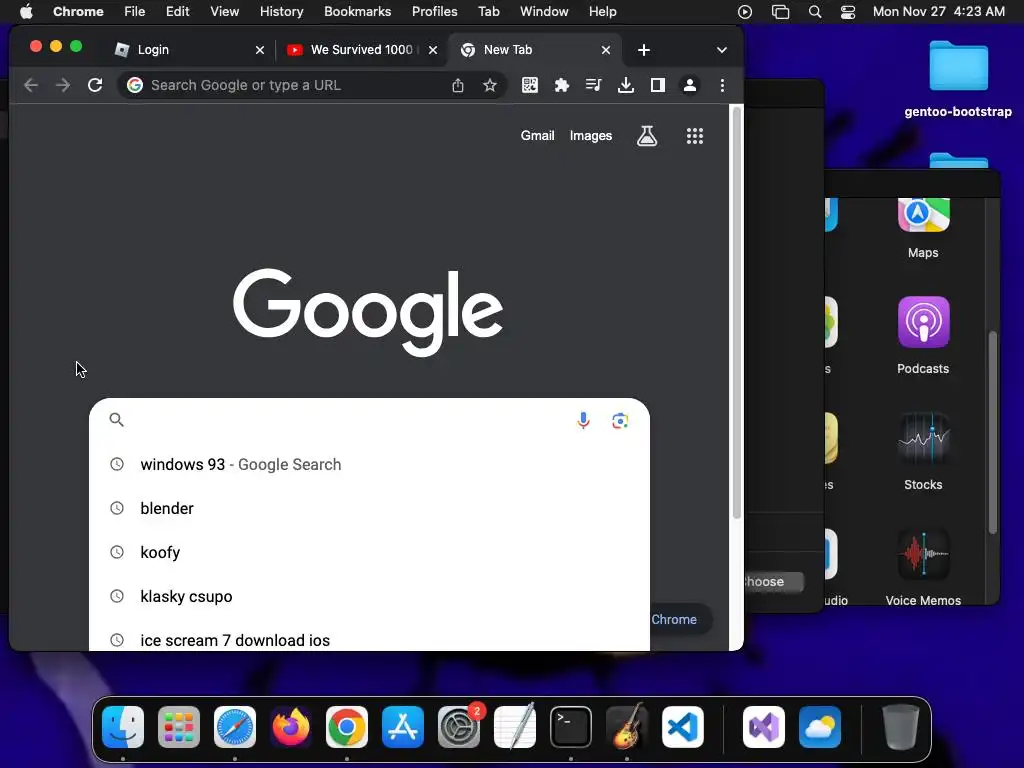Close the YouTube tab
Viewport: 1024px width, 768px height.
point(433,50)
